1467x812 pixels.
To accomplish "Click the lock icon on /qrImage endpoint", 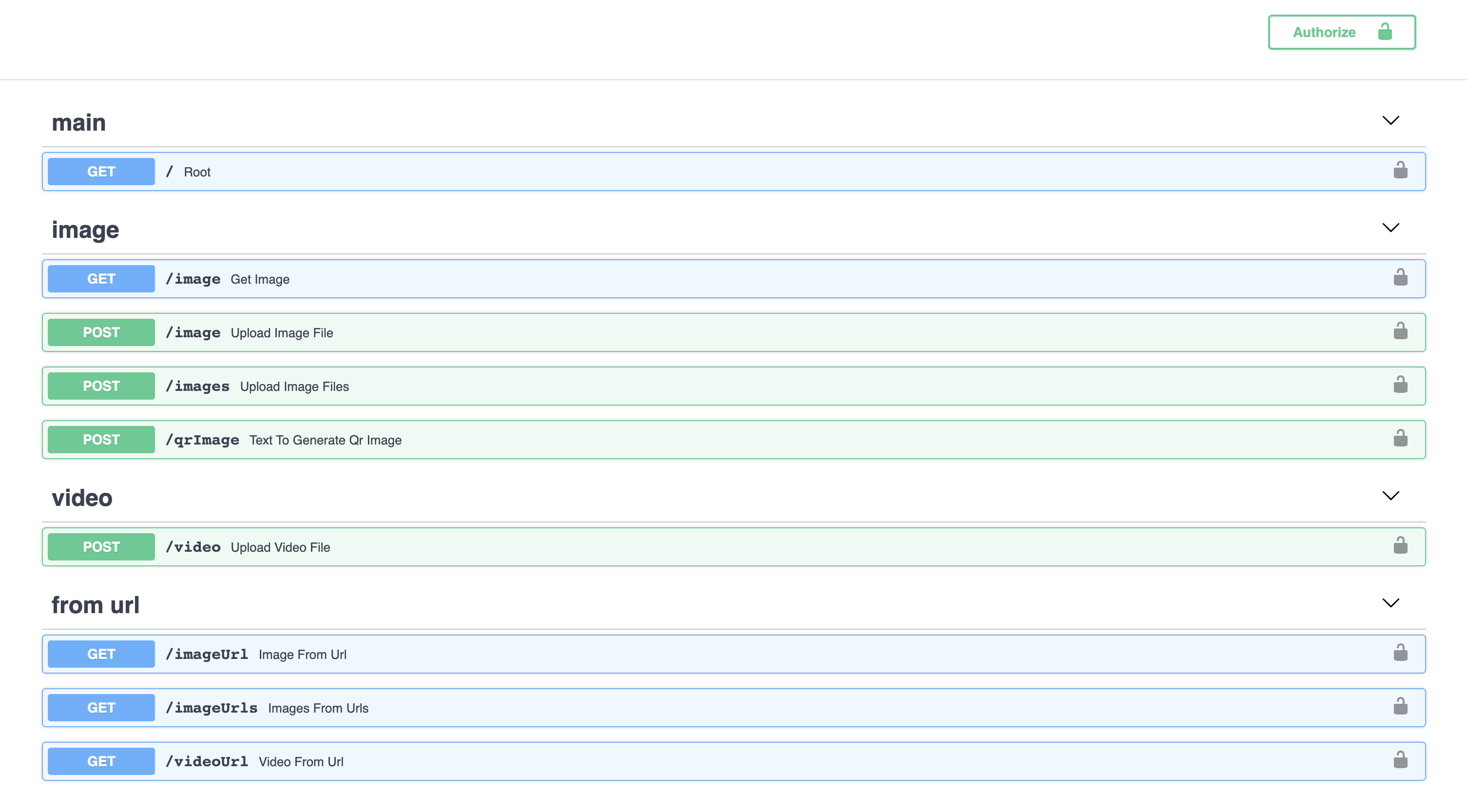I will pyautogui.click(x=1400, y=439).
